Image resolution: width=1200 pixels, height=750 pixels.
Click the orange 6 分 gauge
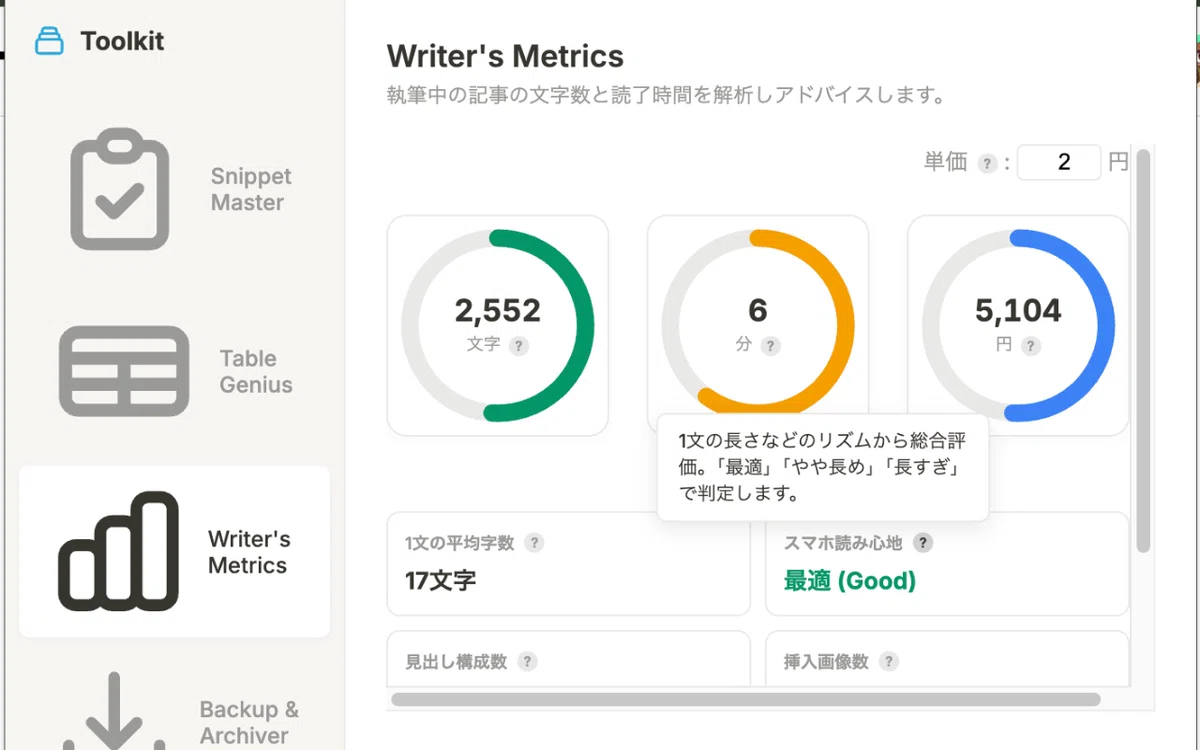[758, 326]
